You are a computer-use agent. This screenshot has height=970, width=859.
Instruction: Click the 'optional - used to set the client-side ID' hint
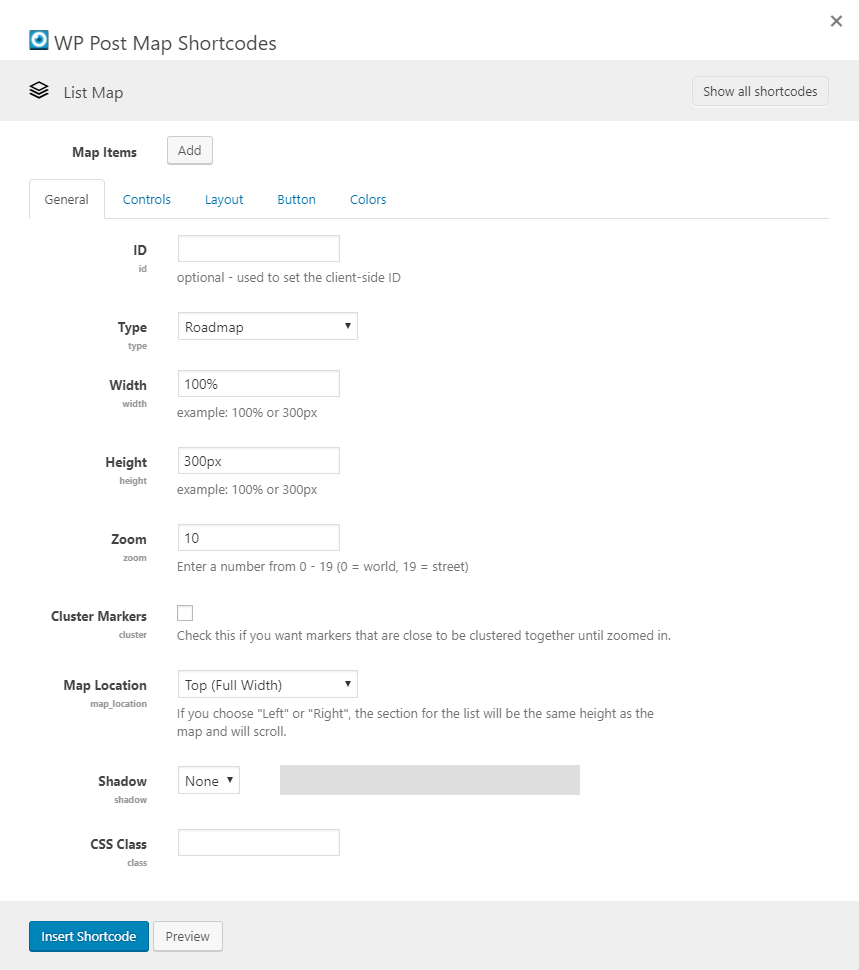(289, 278)
